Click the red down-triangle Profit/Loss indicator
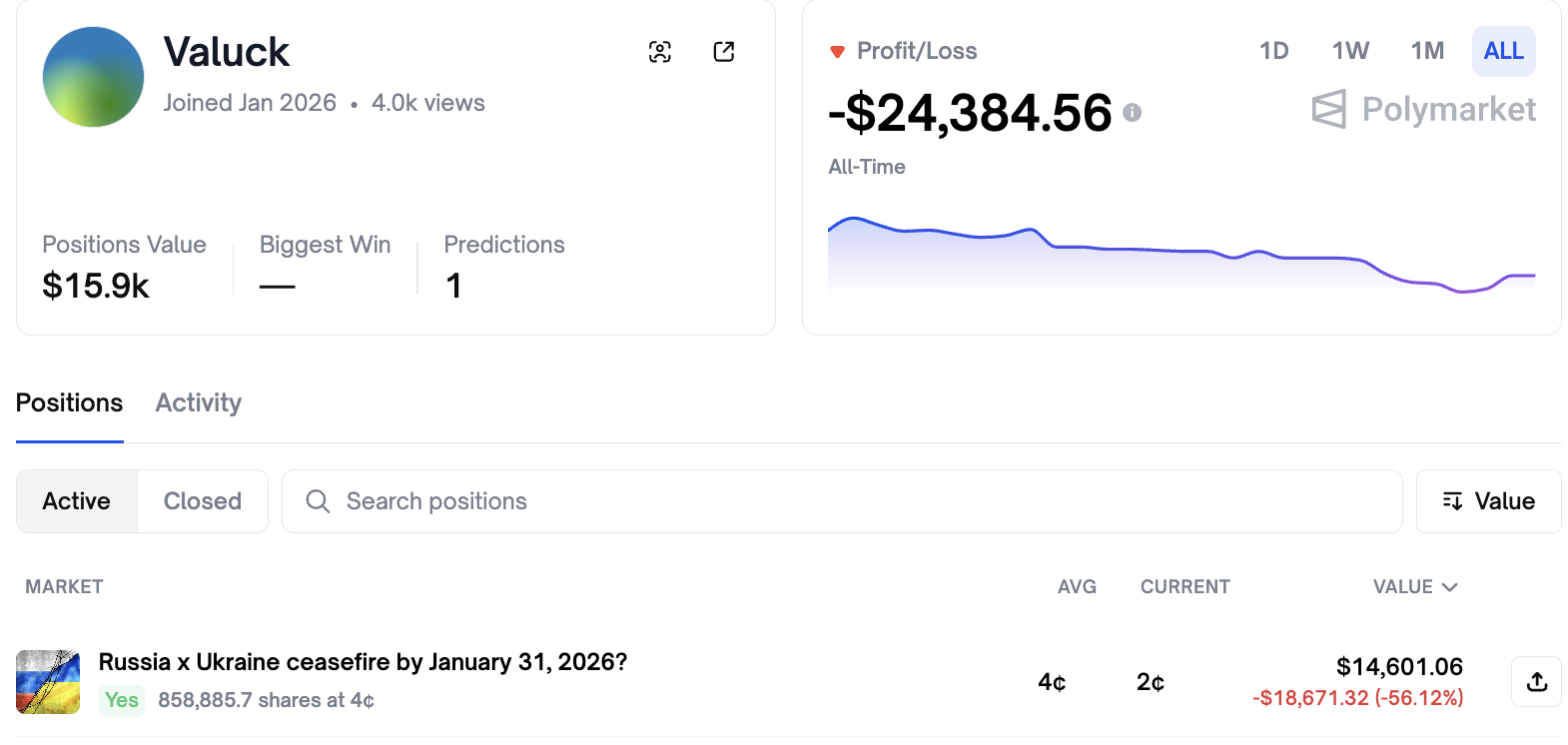 pyautogui.click(x=837, y=52)
